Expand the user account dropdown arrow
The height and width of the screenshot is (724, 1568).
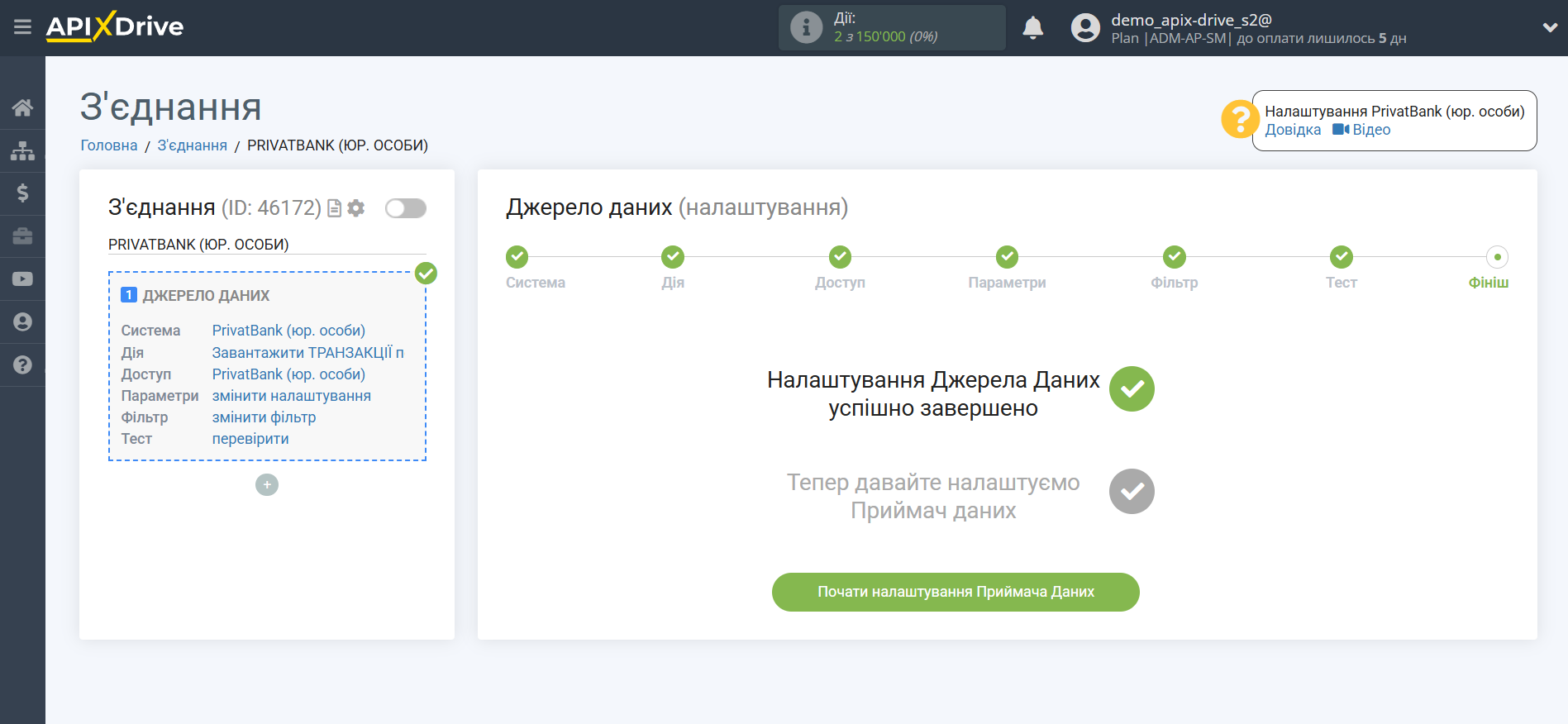click(x=1550, y=27)
